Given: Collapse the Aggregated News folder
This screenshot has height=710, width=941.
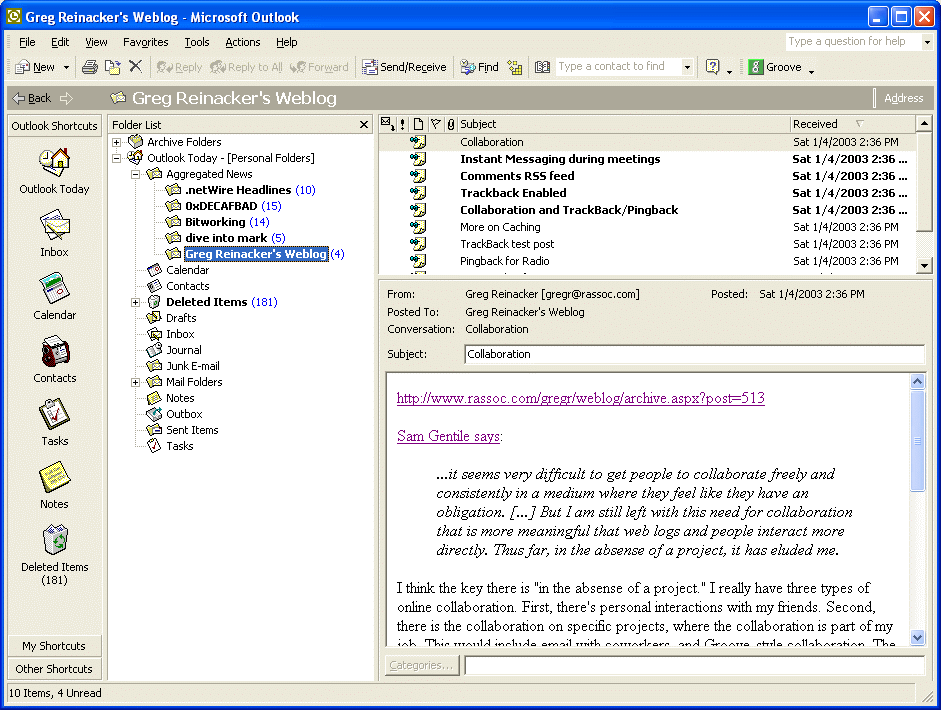Looking at the screenshot, I should tap(136, 174).
